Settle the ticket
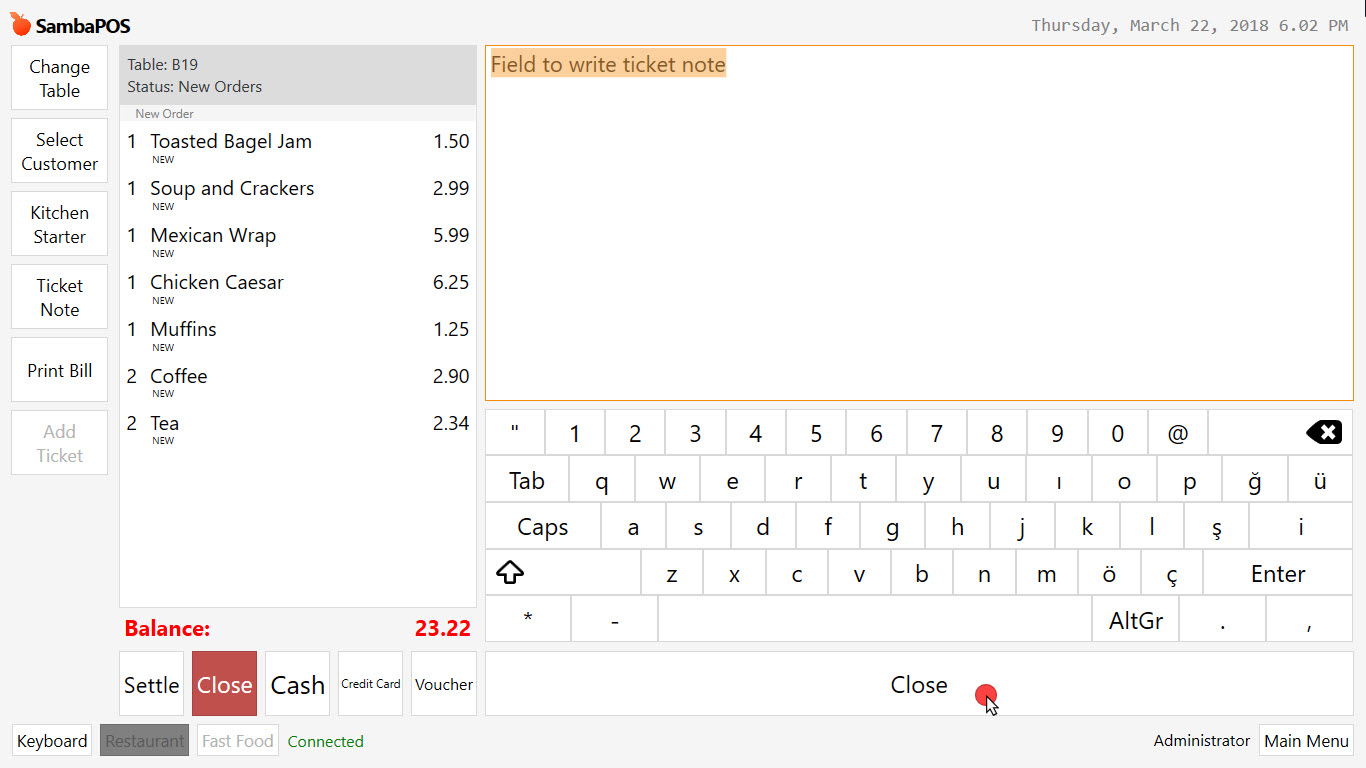The image size is (1366, 768). 151,684
